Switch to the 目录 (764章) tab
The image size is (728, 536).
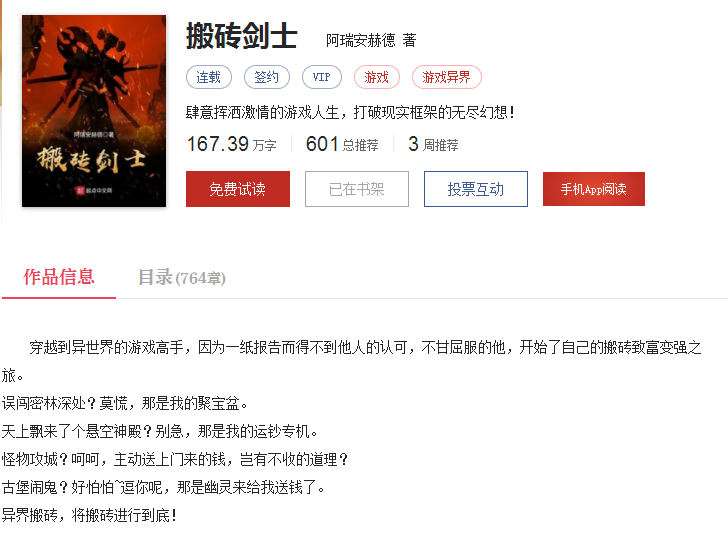[182, 277]
